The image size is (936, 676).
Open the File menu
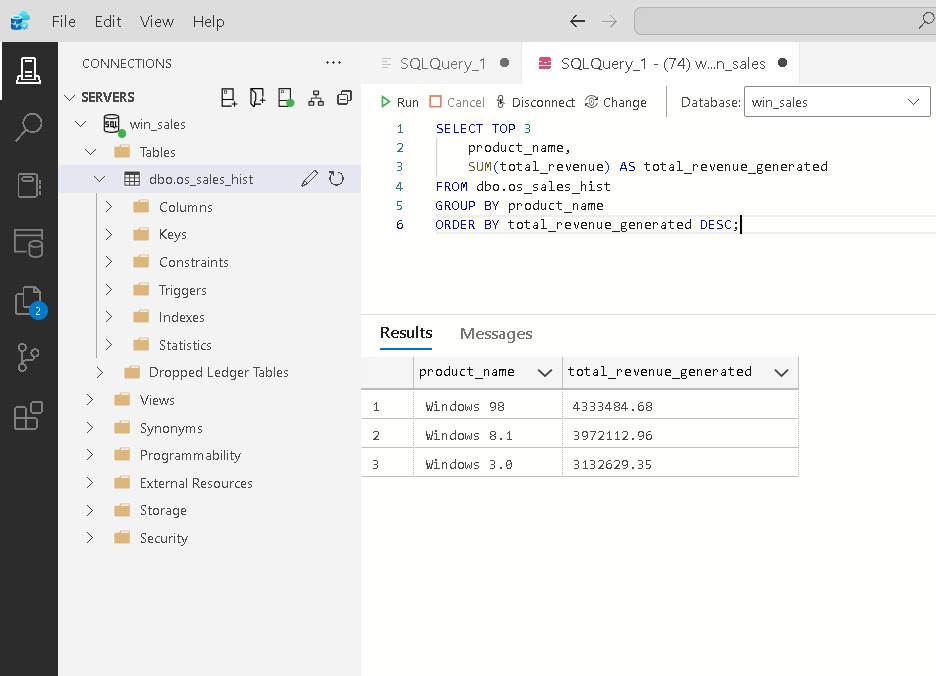click(64, 21)
